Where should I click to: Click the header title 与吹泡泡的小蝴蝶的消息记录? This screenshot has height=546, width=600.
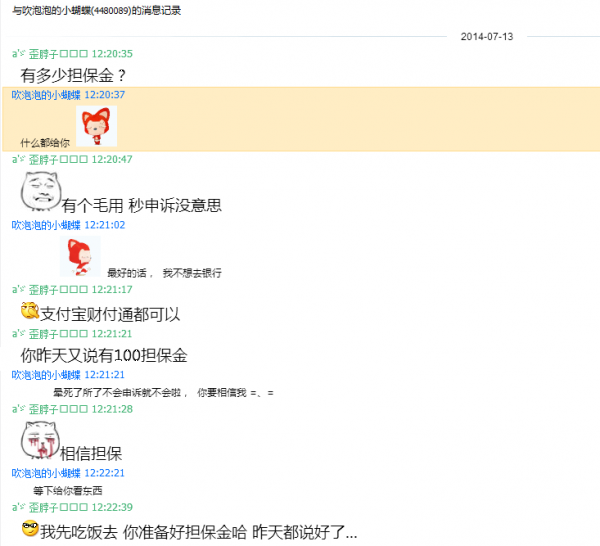click(x=96, y=11)
